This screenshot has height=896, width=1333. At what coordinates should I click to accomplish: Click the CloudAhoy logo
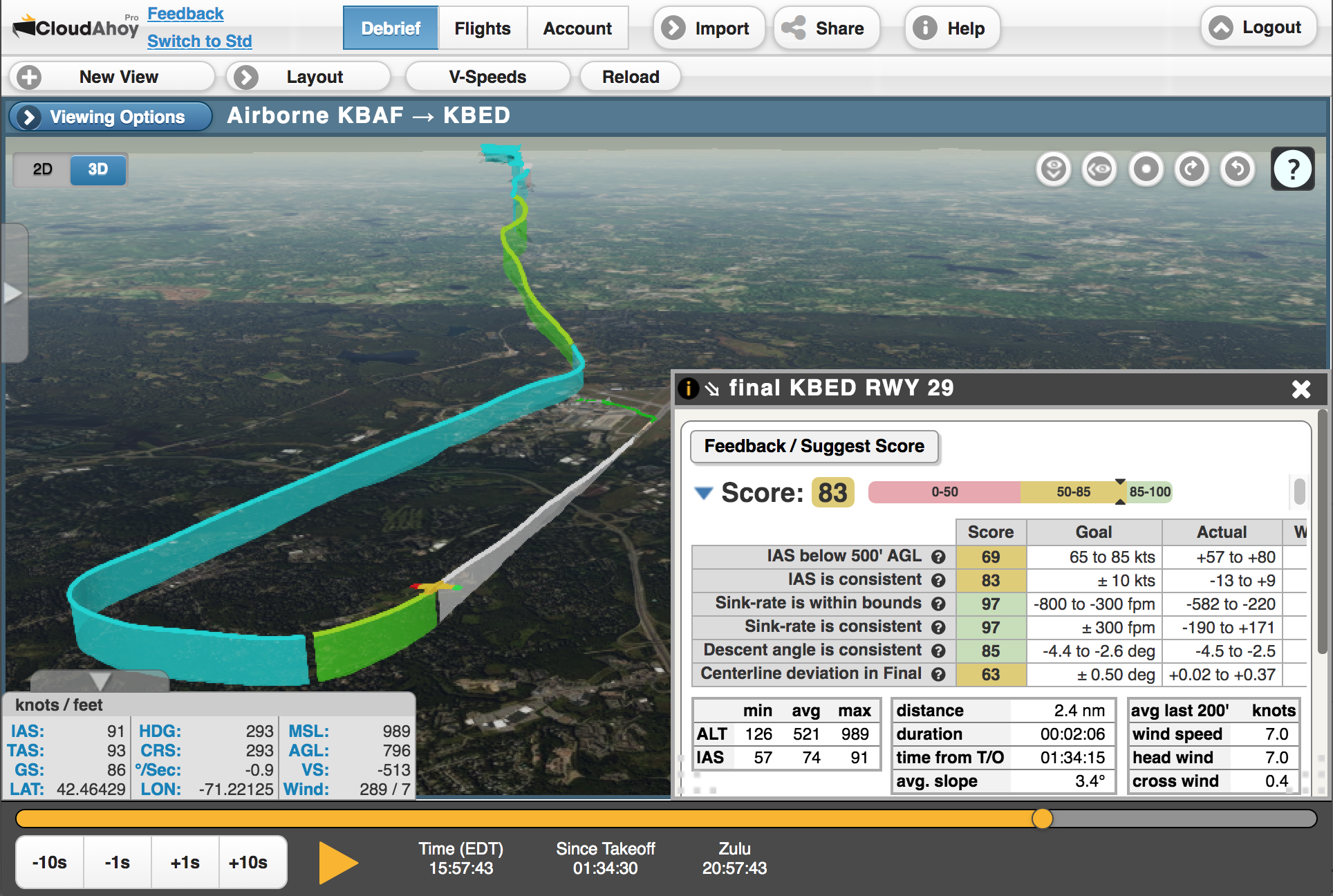pos(75,28)
